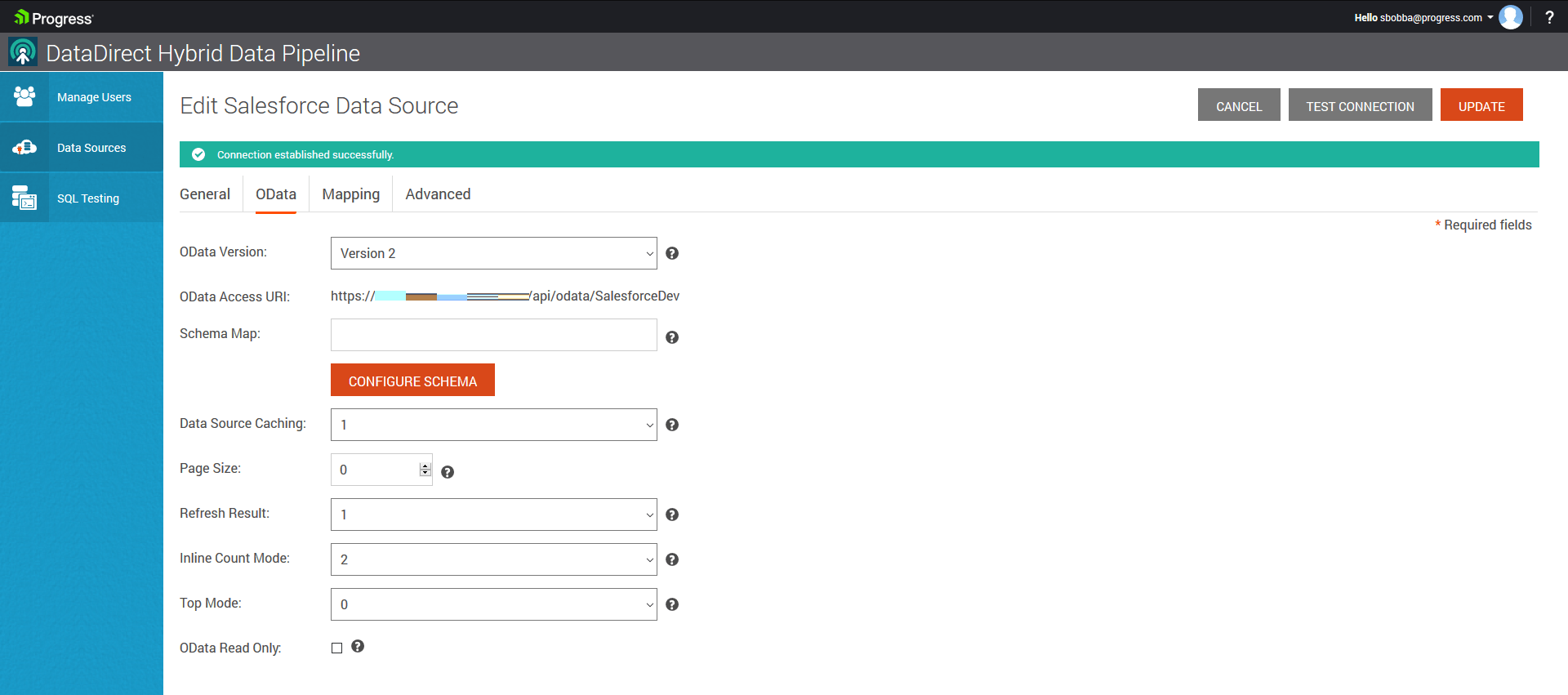
Task: Open the Refresh Result dropdown
Action: click(494, 515)
